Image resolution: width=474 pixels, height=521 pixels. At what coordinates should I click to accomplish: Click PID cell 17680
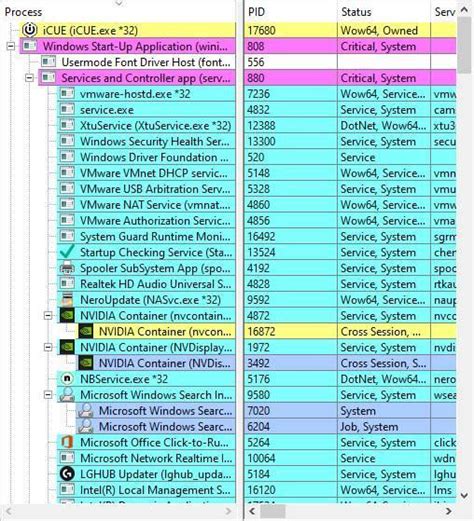(x=291, y=30)
